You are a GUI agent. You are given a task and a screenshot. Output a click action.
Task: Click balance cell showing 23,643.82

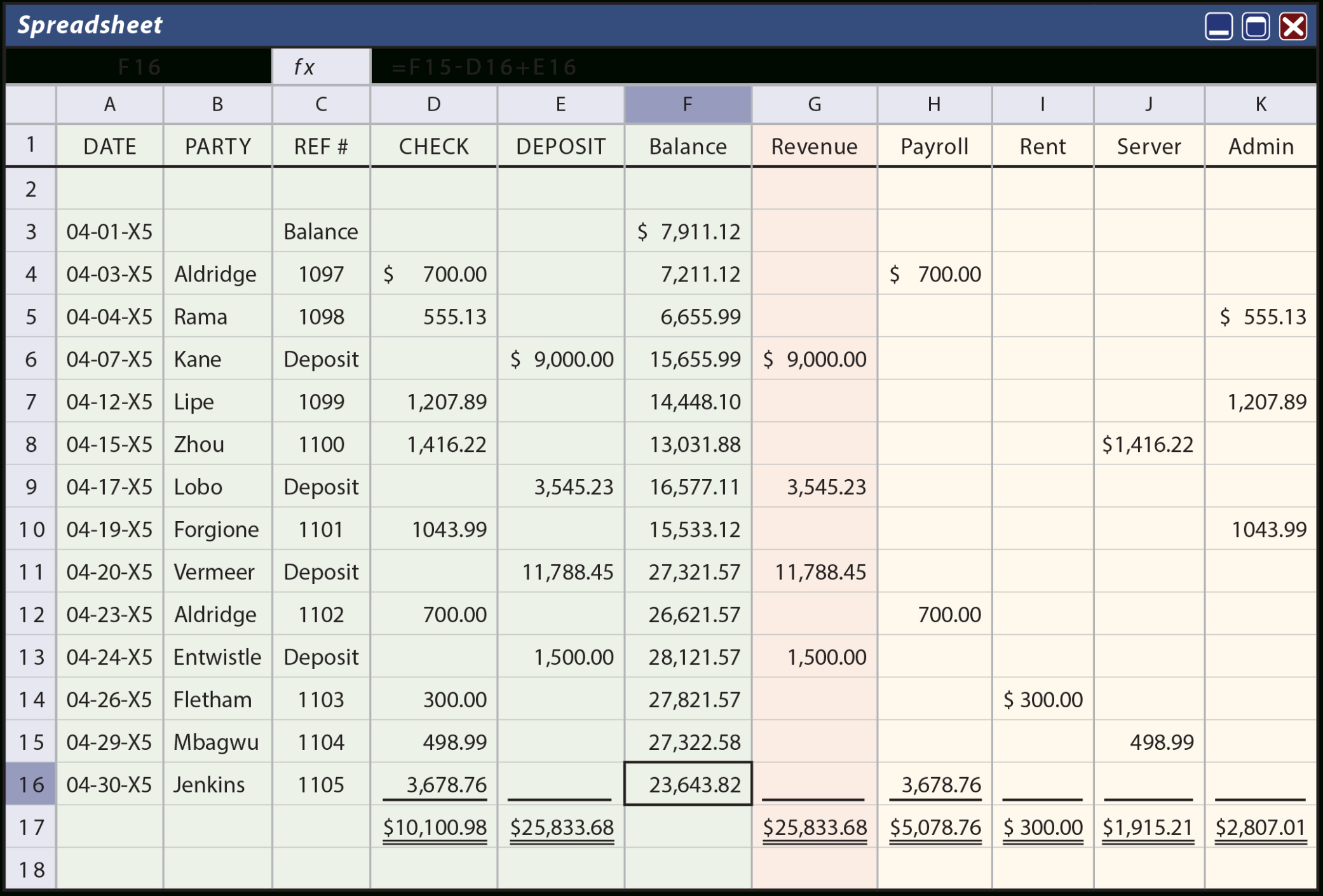[688, 784]
